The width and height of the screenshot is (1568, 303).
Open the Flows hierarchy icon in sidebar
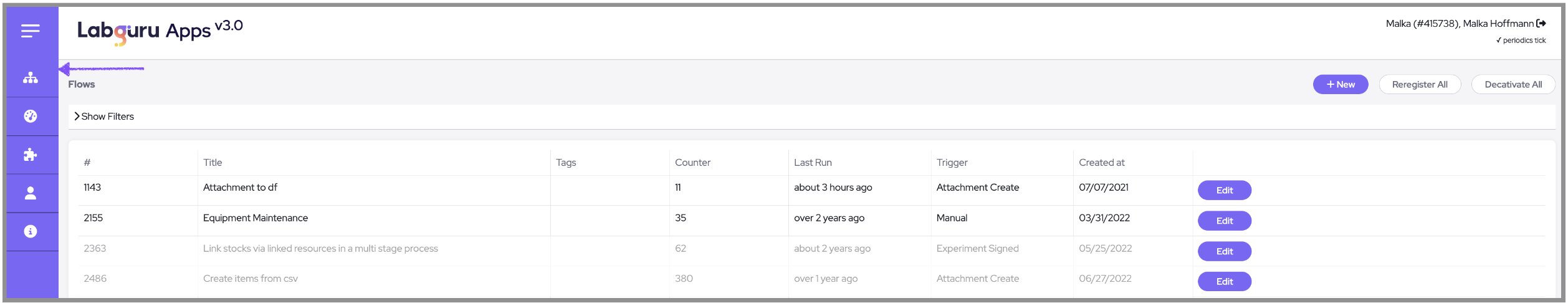pos(31,78)
